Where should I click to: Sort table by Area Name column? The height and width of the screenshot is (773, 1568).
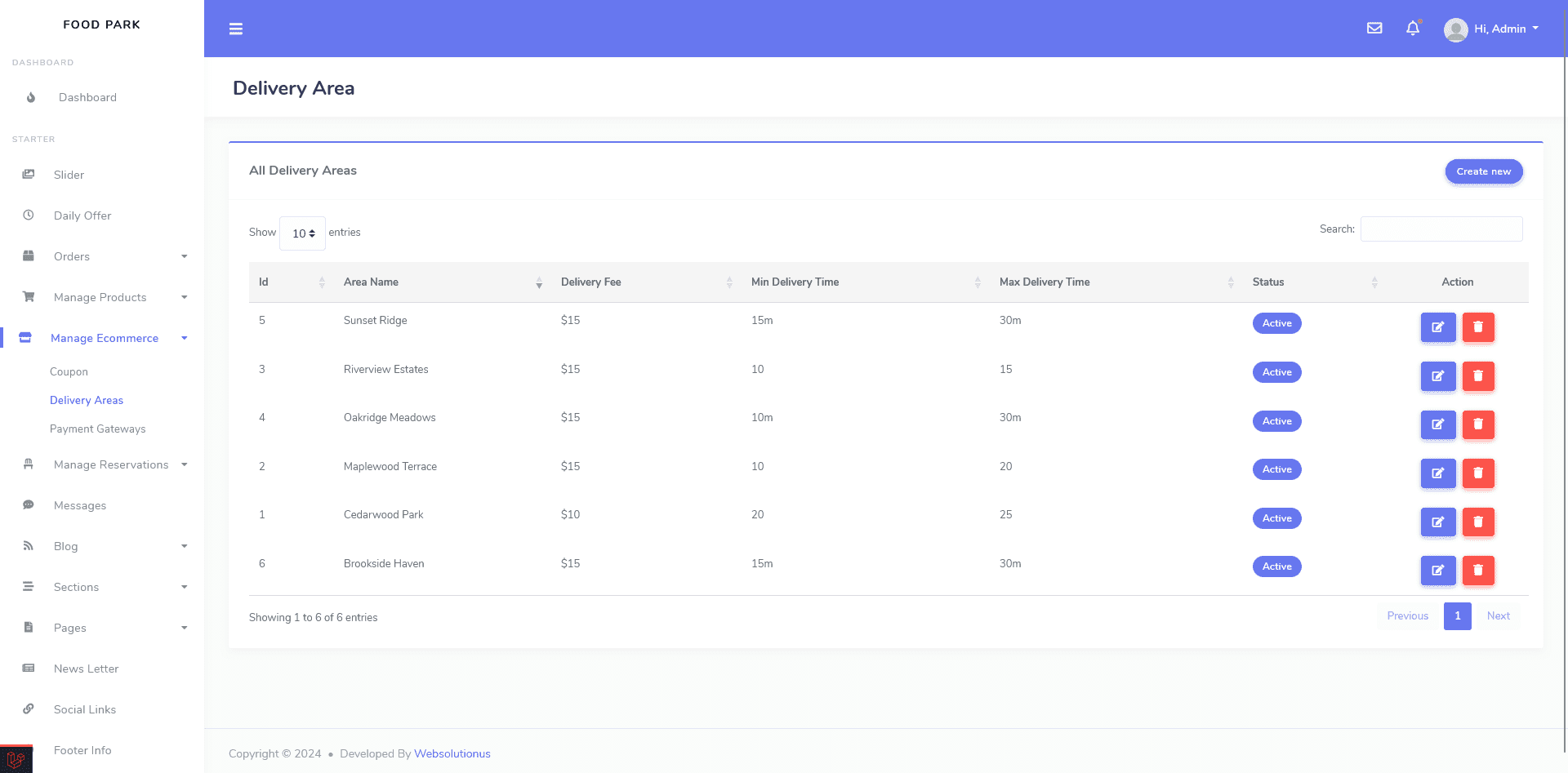(x=443, y=282)
